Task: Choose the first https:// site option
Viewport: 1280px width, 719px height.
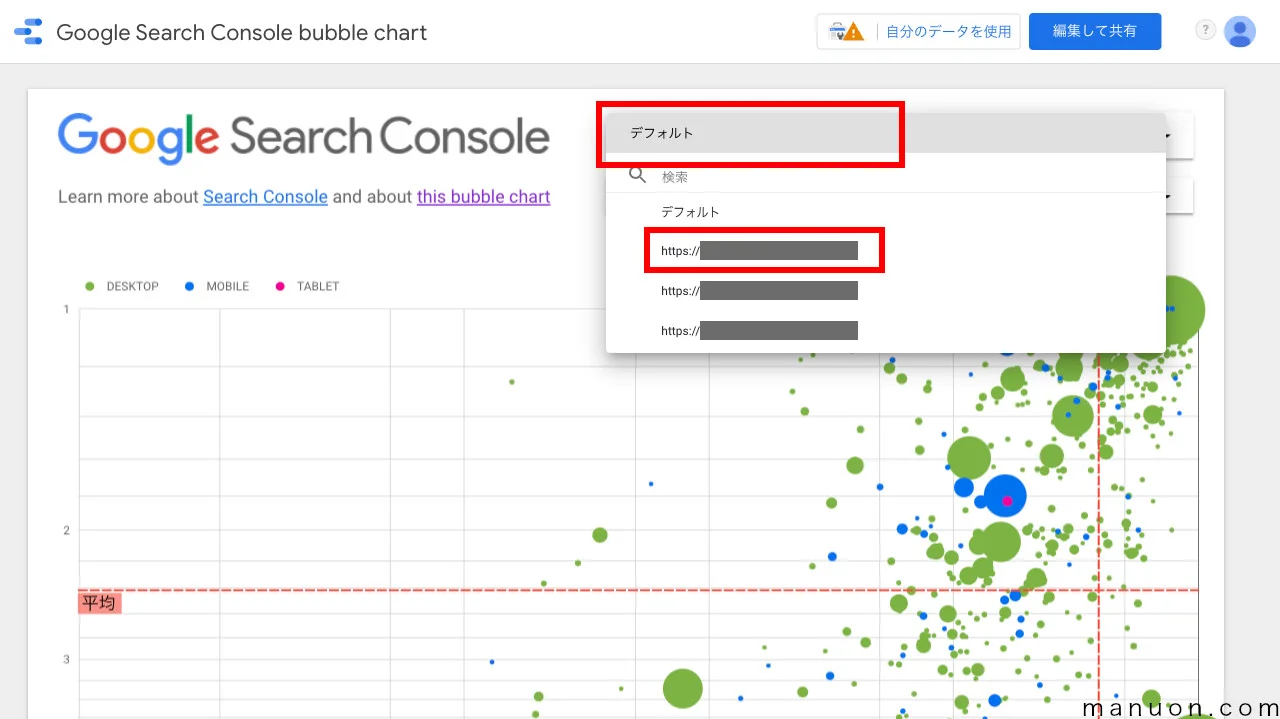Action: pyautogui.click(x=760, y=251)
